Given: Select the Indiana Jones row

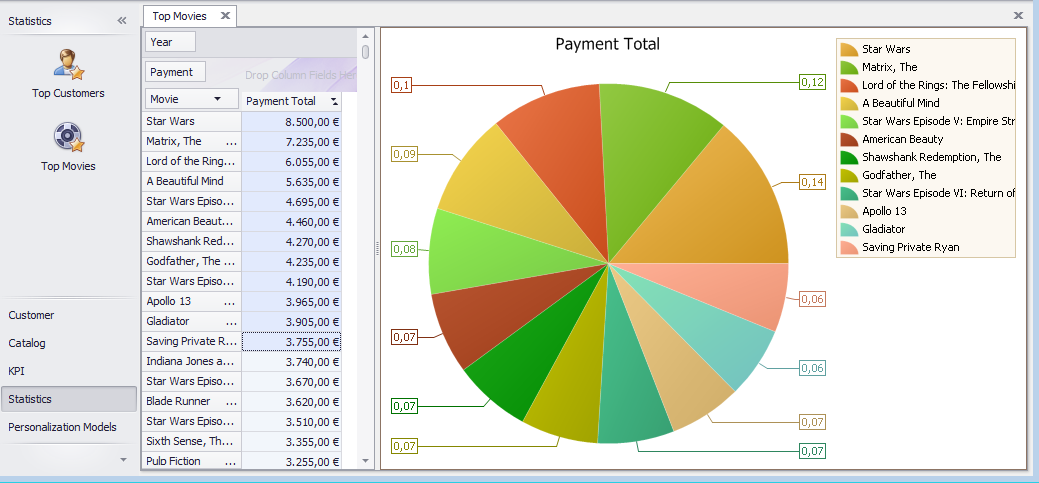Looking at the screenshot, I should click(192, 361).
